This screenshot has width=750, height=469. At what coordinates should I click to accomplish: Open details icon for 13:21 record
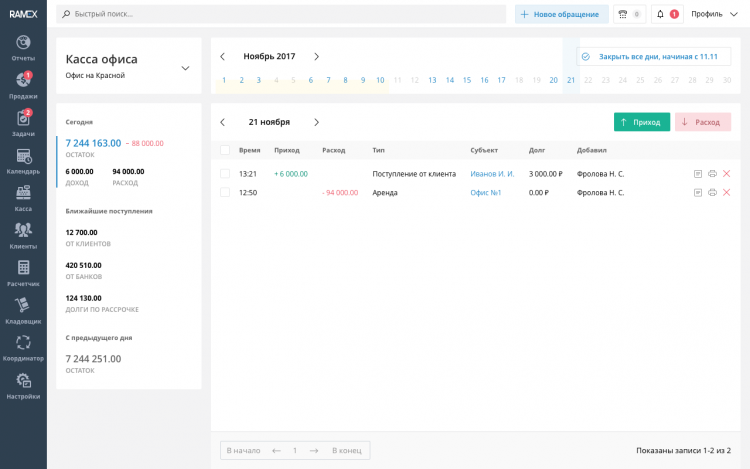coord(698,174)
